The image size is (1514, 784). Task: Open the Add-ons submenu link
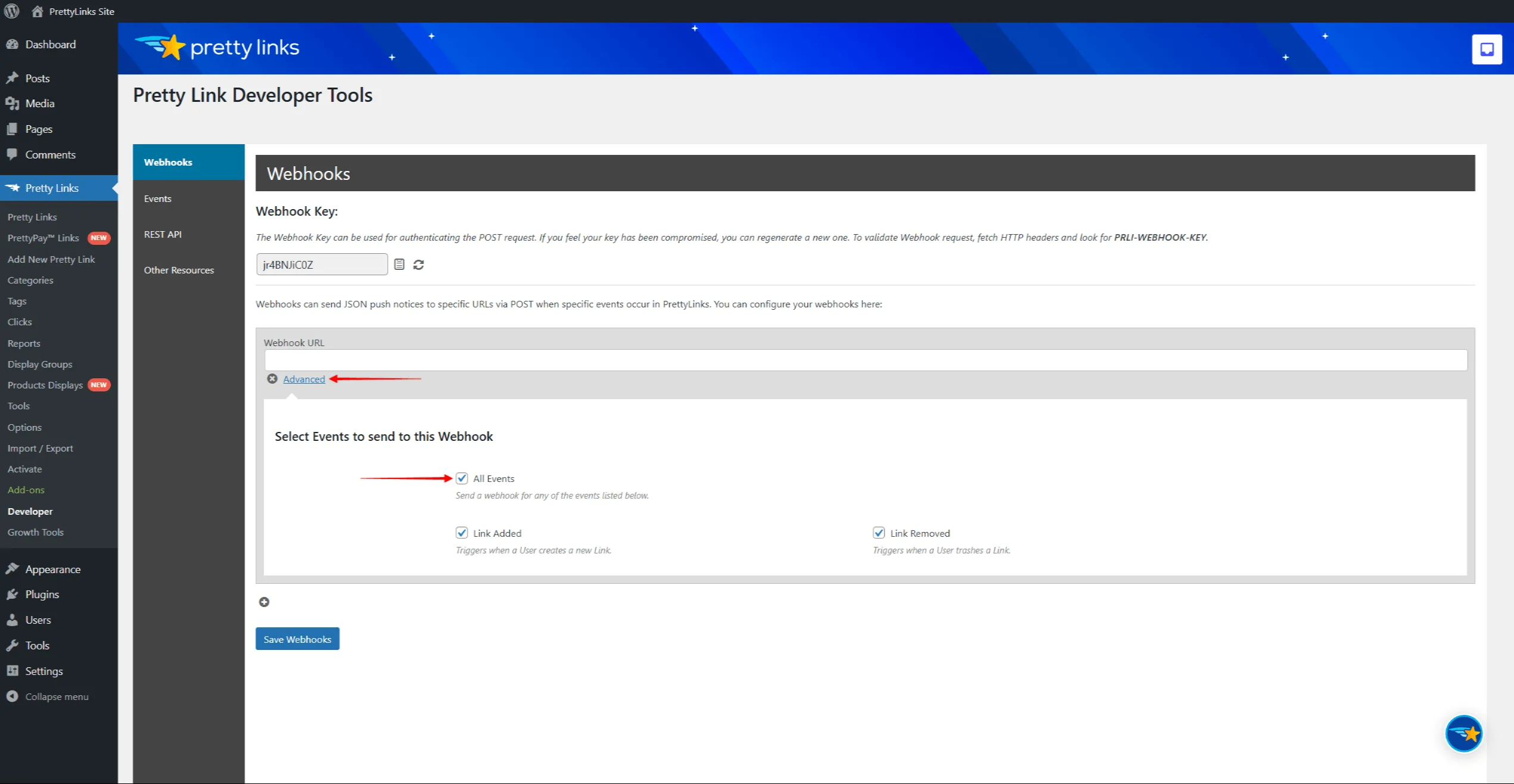point(26,490)
